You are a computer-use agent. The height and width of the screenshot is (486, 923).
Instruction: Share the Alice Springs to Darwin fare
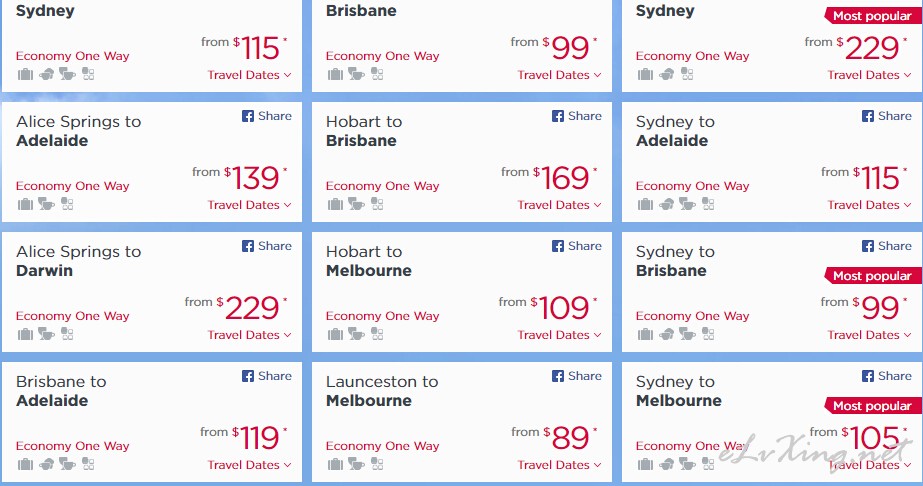(267, 246)
